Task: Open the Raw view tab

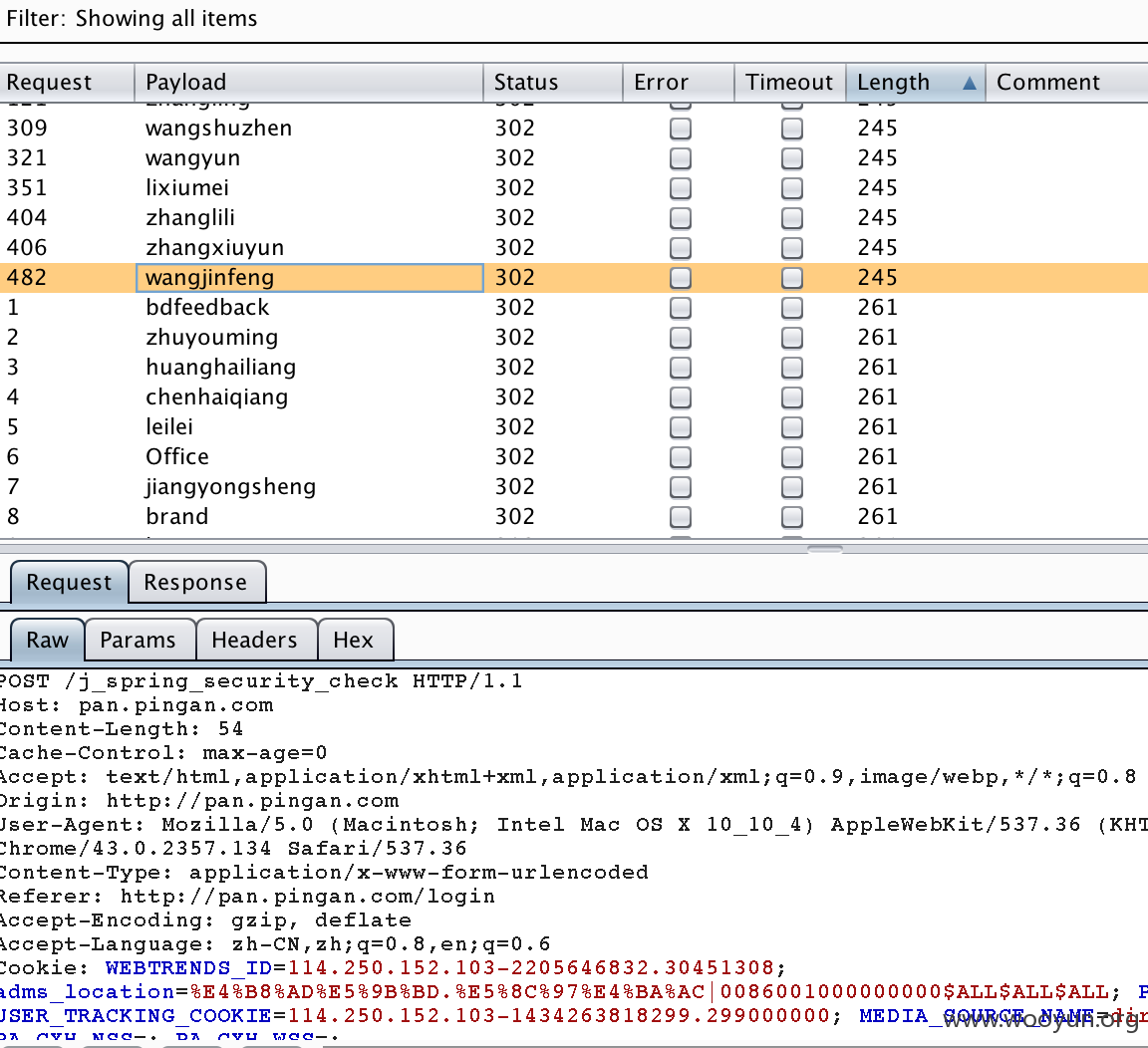Action: coord(48,640)
